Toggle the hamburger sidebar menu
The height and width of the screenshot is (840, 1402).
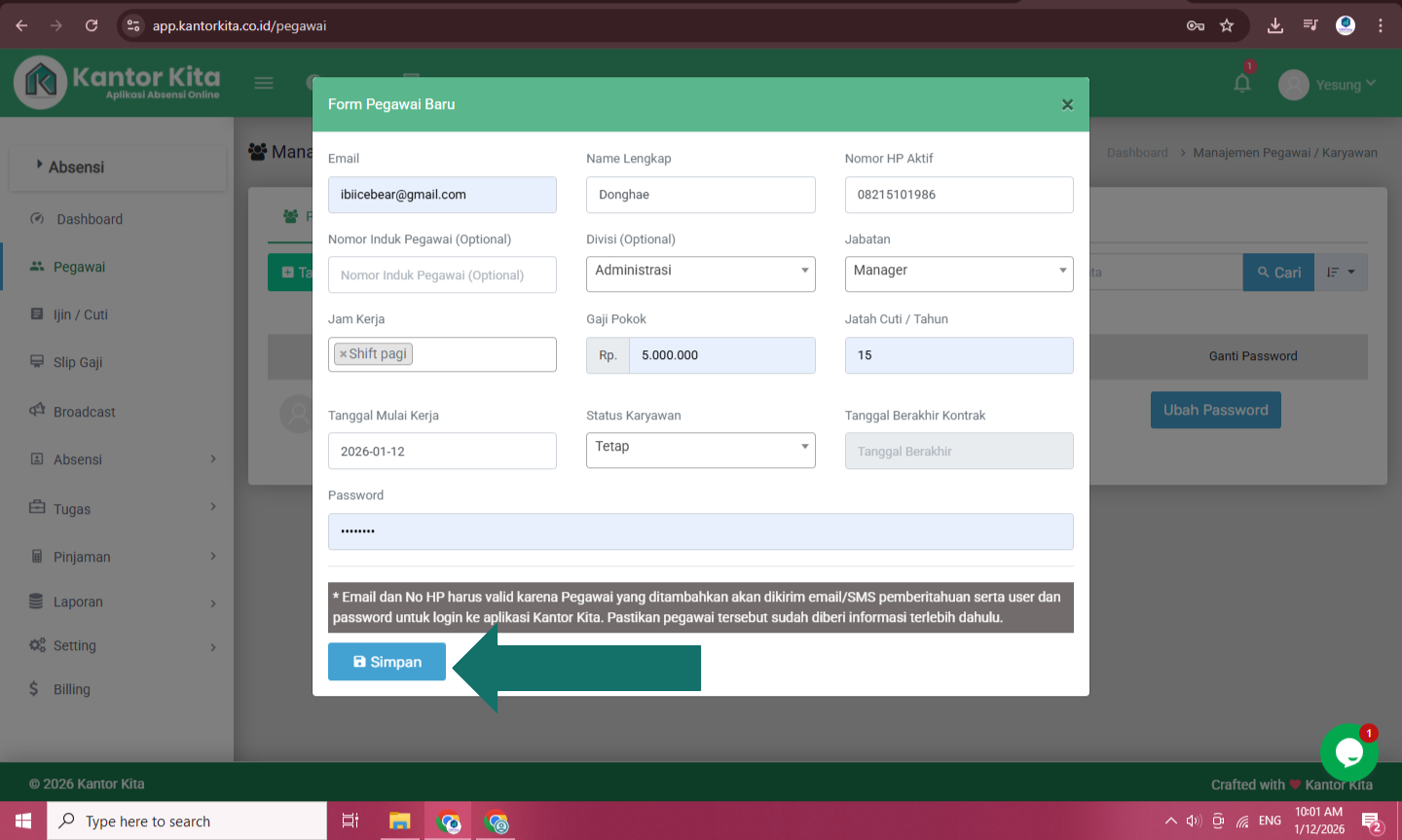pyautogui.click(x=264, y=84)
